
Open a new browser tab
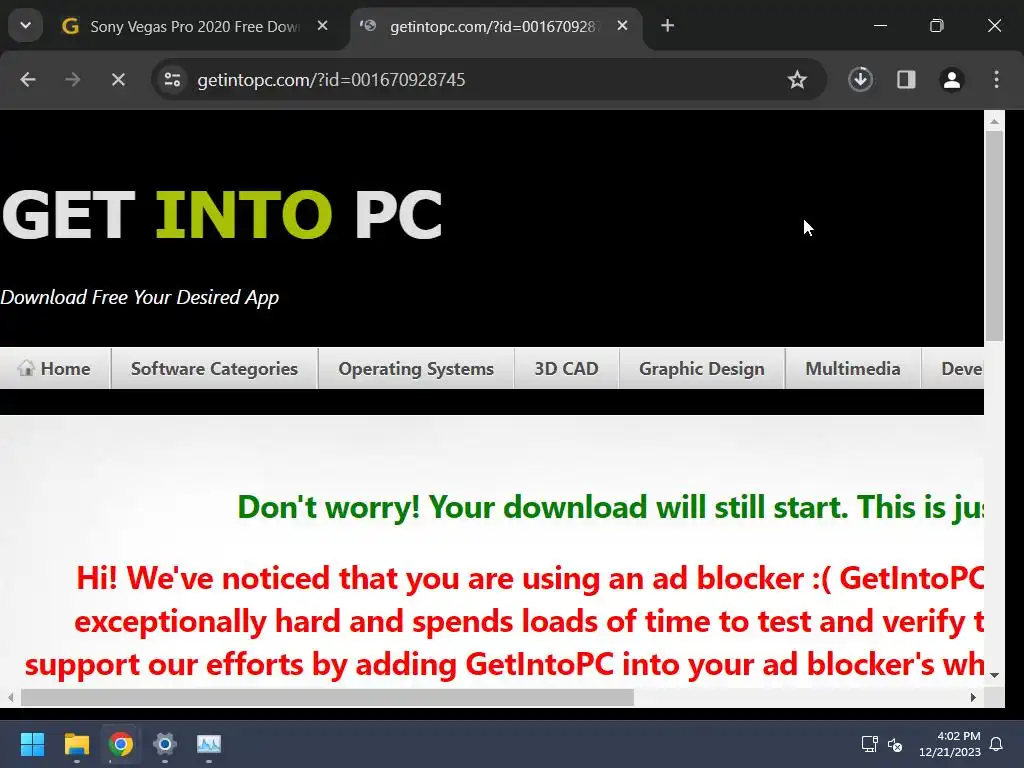pyautogui.click(x=667, y=26)
